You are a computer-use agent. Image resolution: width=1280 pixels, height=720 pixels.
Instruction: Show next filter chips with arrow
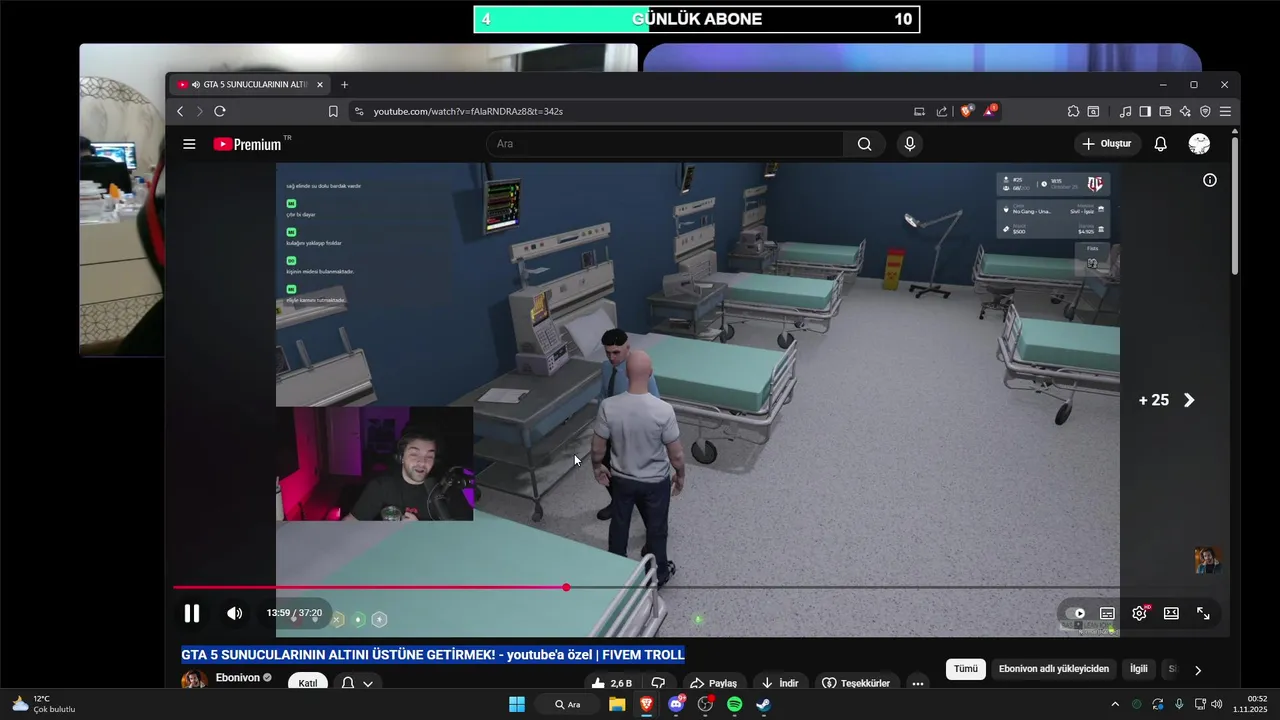(x=1198, y=670)
